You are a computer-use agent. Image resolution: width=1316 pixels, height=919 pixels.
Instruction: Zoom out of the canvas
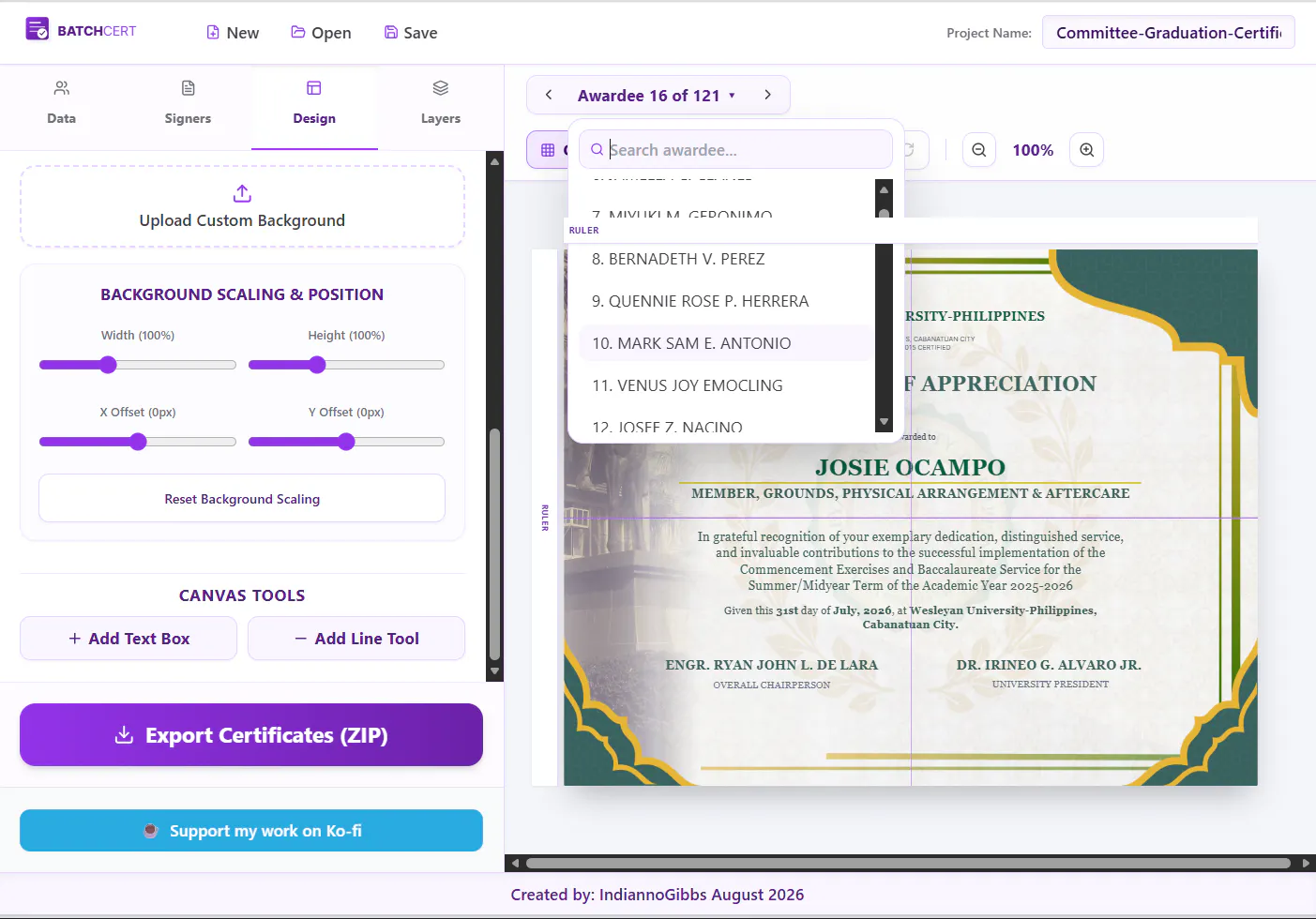tap(979, 150)
